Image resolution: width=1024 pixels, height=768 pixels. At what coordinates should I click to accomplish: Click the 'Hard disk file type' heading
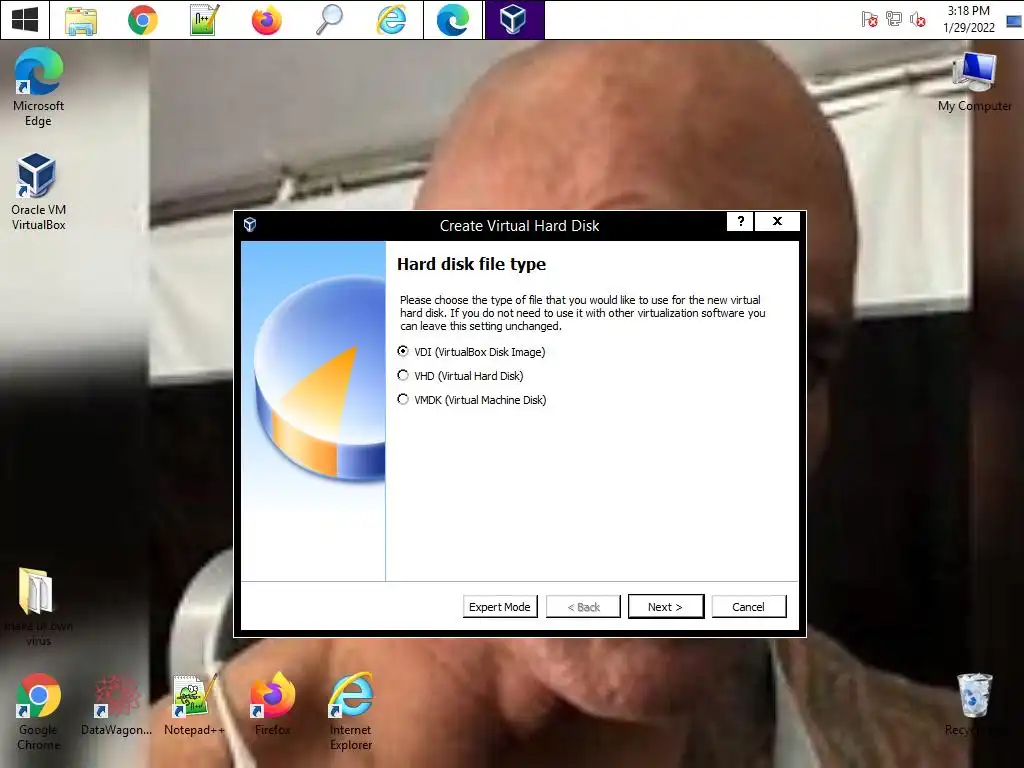click(471, 264)
